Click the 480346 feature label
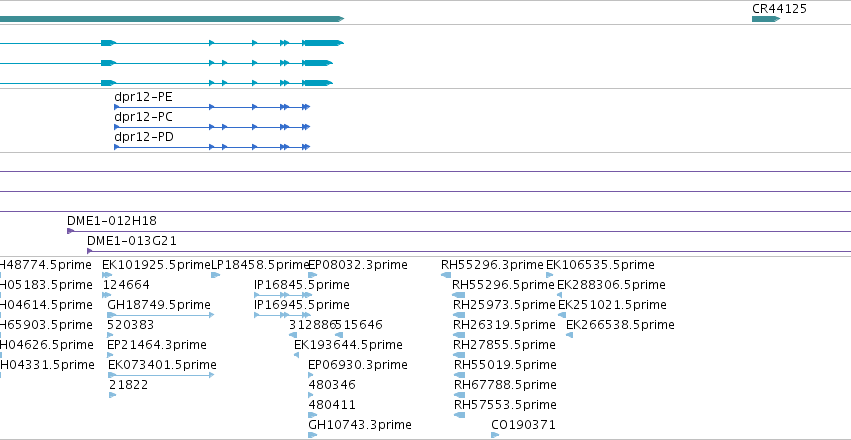The image size is (851, 440). tap(332, 385)
